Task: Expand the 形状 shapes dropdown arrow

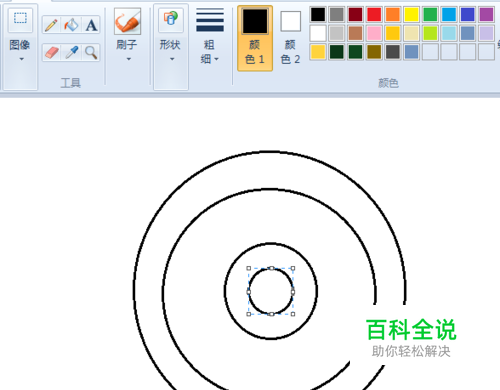Action: coord(172,59)
